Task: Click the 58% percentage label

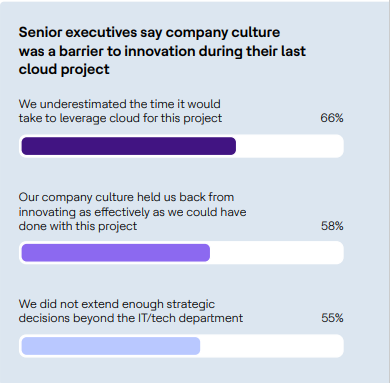Action: coord(332,226)
